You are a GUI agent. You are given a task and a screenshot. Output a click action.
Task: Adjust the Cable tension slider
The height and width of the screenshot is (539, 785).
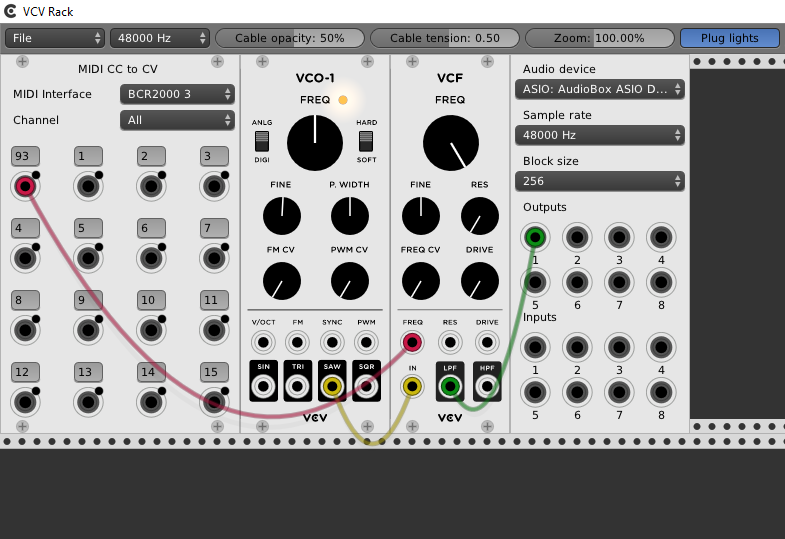pyautogui.click(x=445, y=38)
